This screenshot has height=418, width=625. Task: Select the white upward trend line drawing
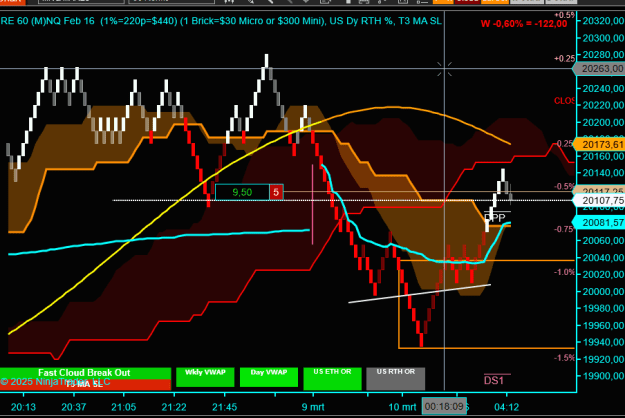click(x=419, y=294)
